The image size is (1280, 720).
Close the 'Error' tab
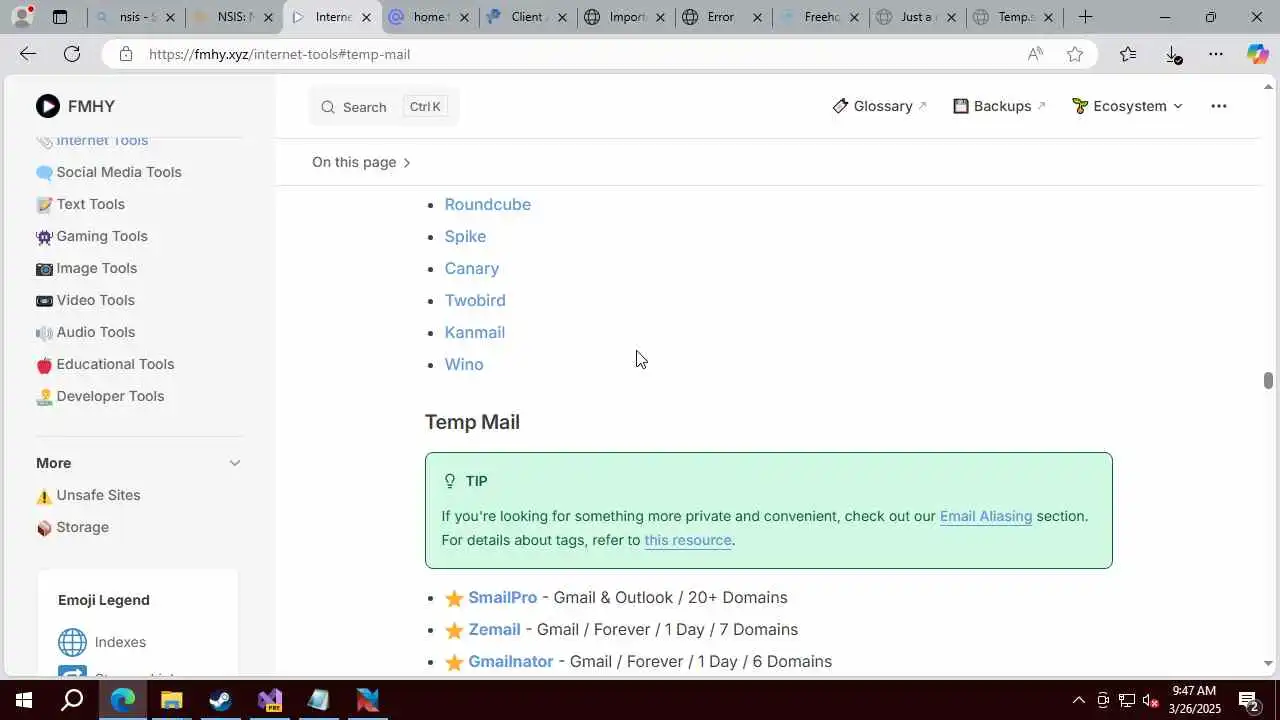pyautogui.click(x=757, y=17)
